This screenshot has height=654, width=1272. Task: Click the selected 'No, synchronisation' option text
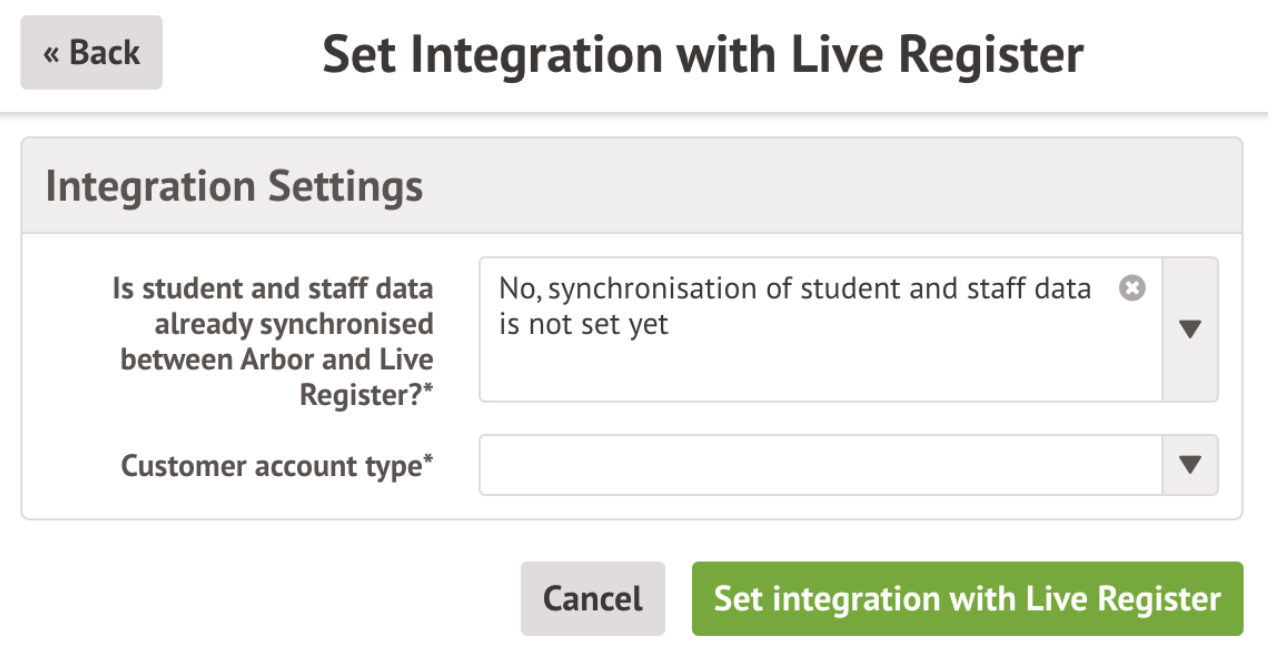(794, 289)
